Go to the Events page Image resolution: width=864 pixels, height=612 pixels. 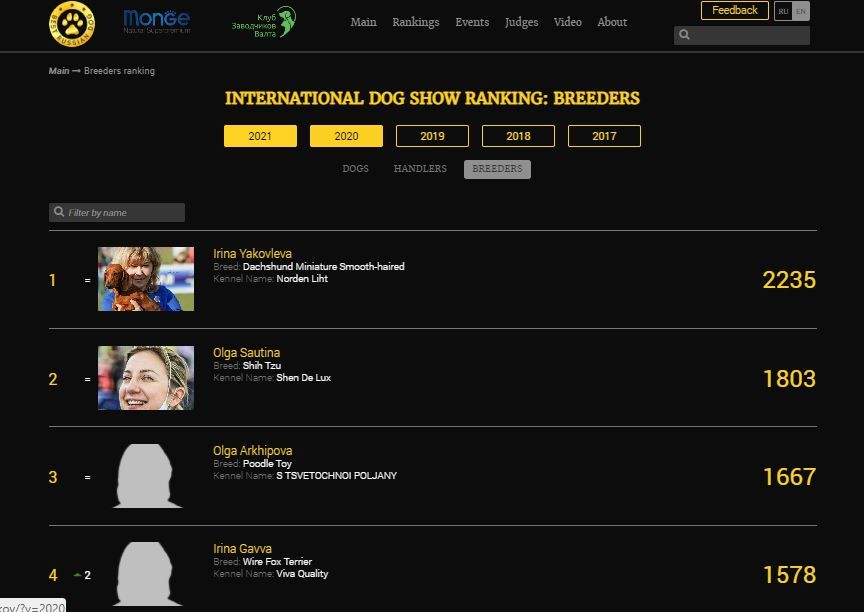[x=472, y=22]
